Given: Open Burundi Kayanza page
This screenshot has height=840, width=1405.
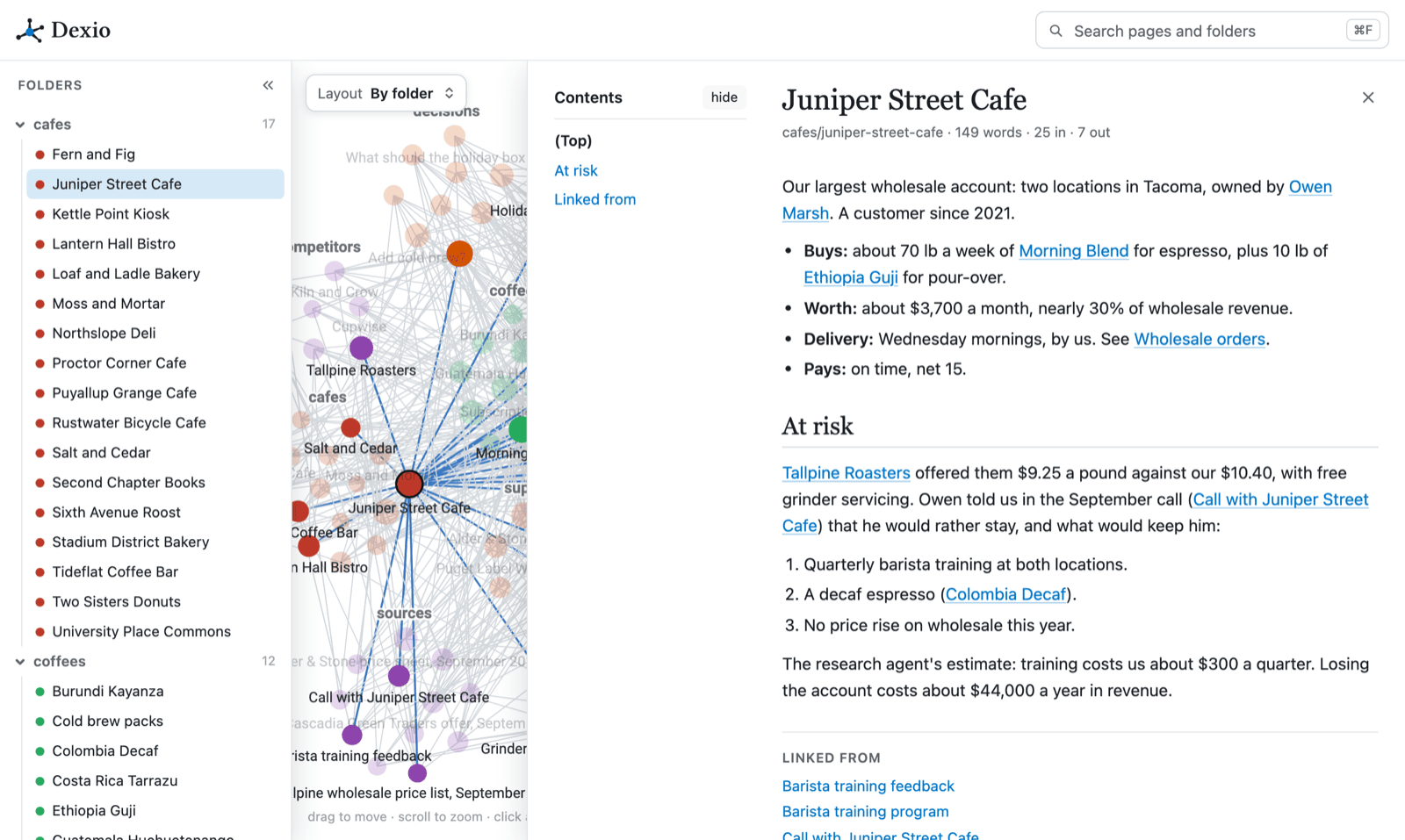Looking at the screenshot, I should pos(155,692).
